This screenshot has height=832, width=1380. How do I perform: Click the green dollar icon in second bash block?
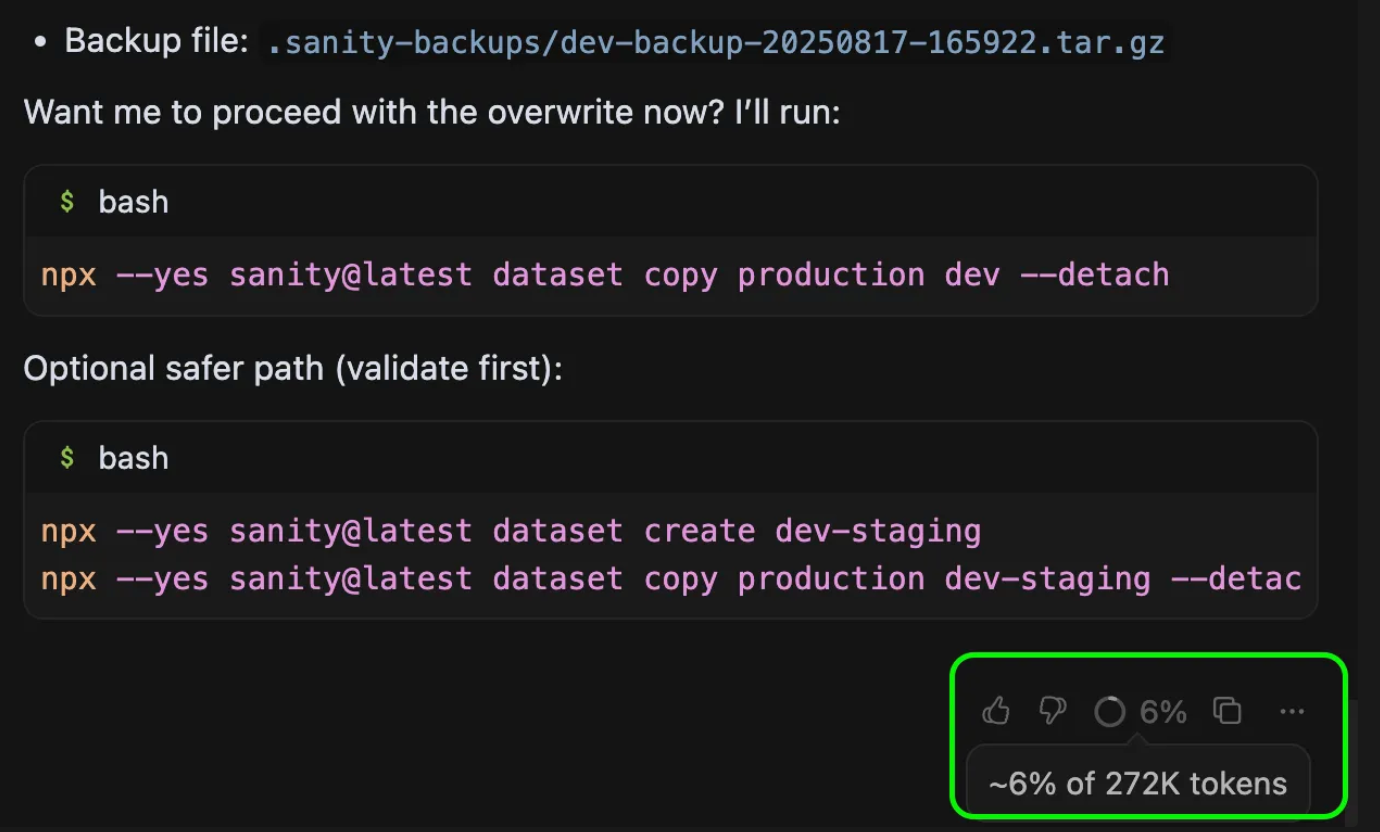click(67, 458)
